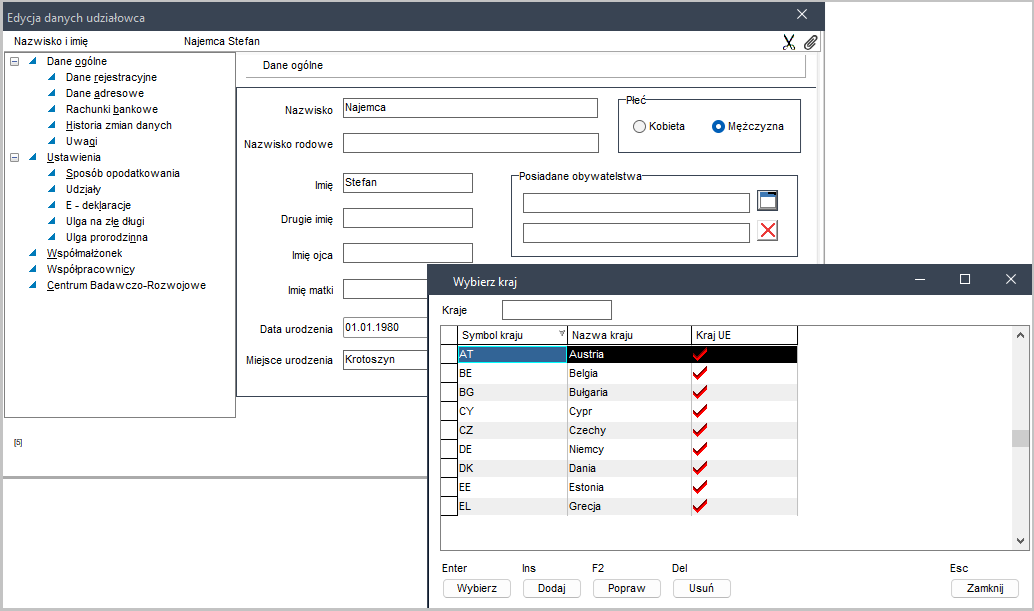Close the Wybierz kraj dialog
The width and height of the screenshot is (1034, 611).
click(1011, 279)
